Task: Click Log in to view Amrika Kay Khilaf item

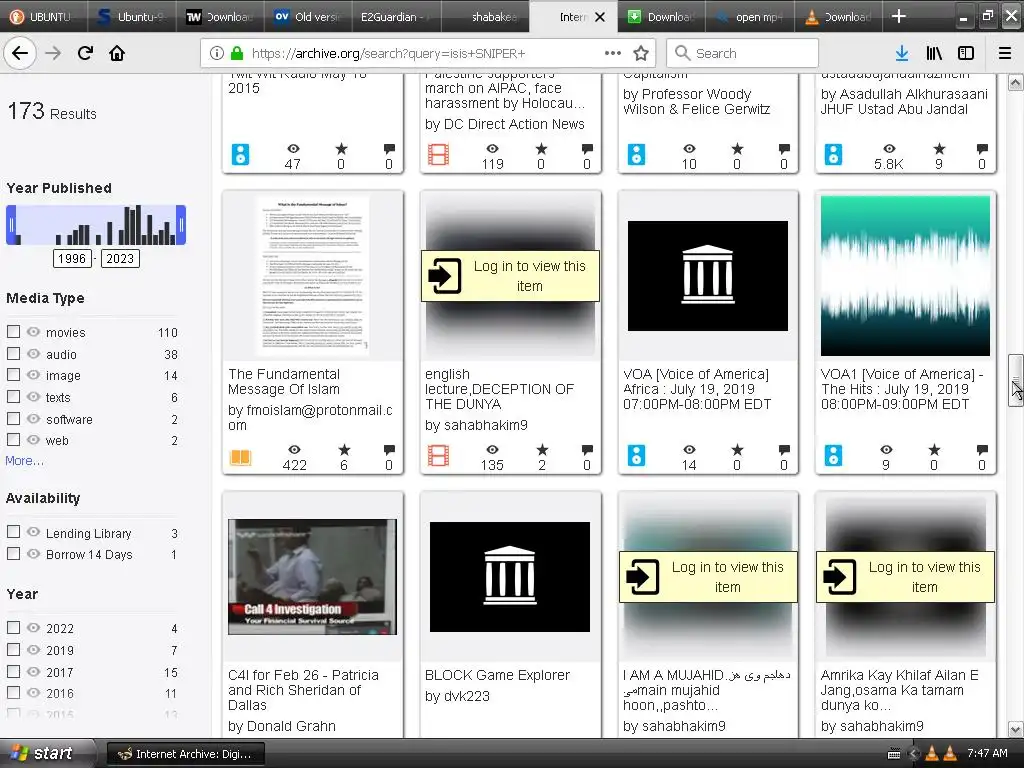Action: tap(905, 577)
